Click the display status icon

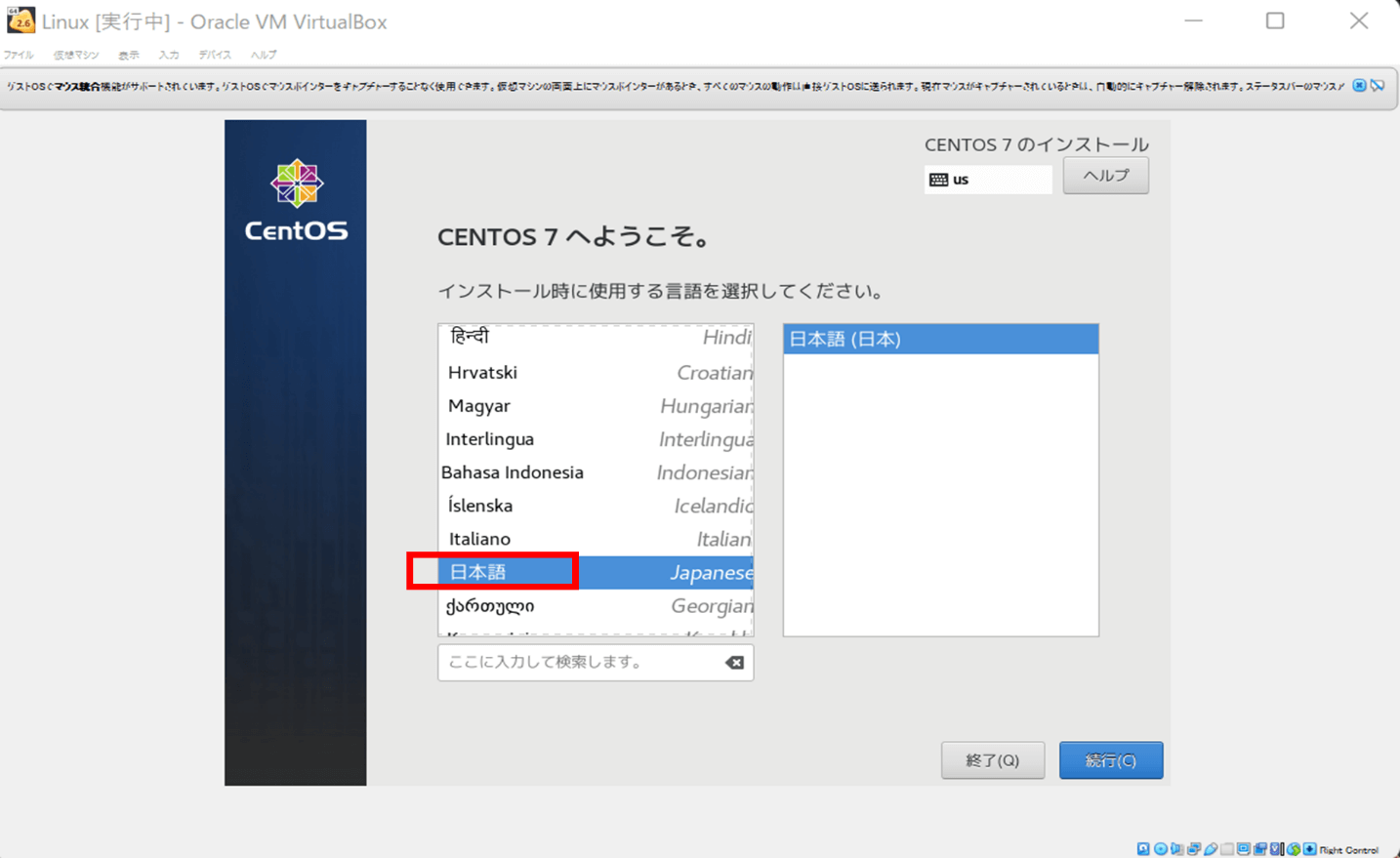tap(1244, 849)
